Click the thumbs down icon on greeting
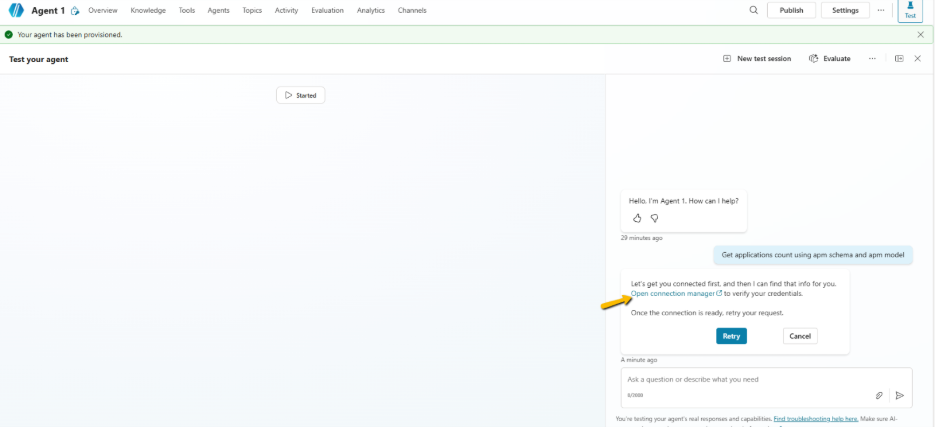The image size is (936, 427). coord(654,218)
